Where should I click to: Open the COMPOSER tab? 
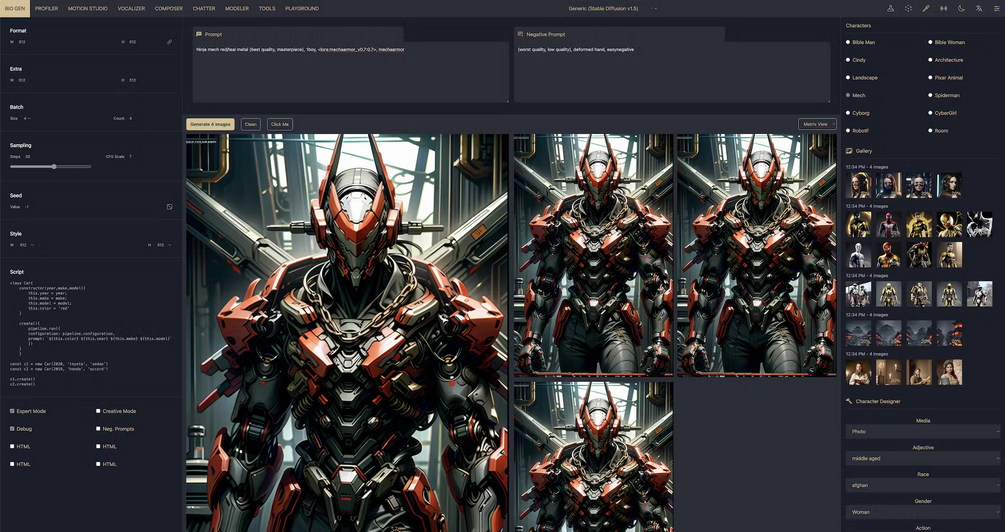(x=169, y=8)
